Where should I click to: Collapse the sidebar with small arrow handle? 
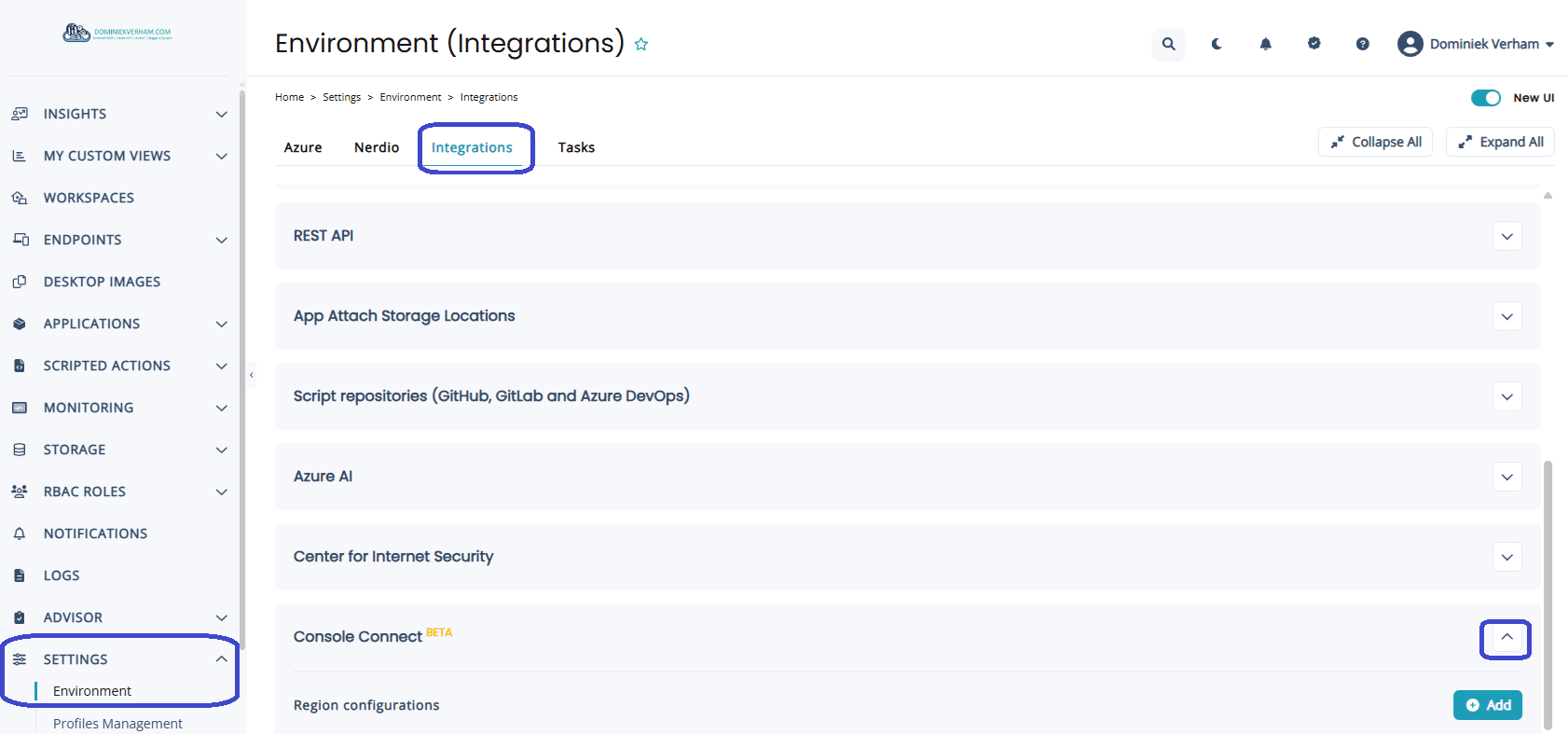(x=251, y=375)
